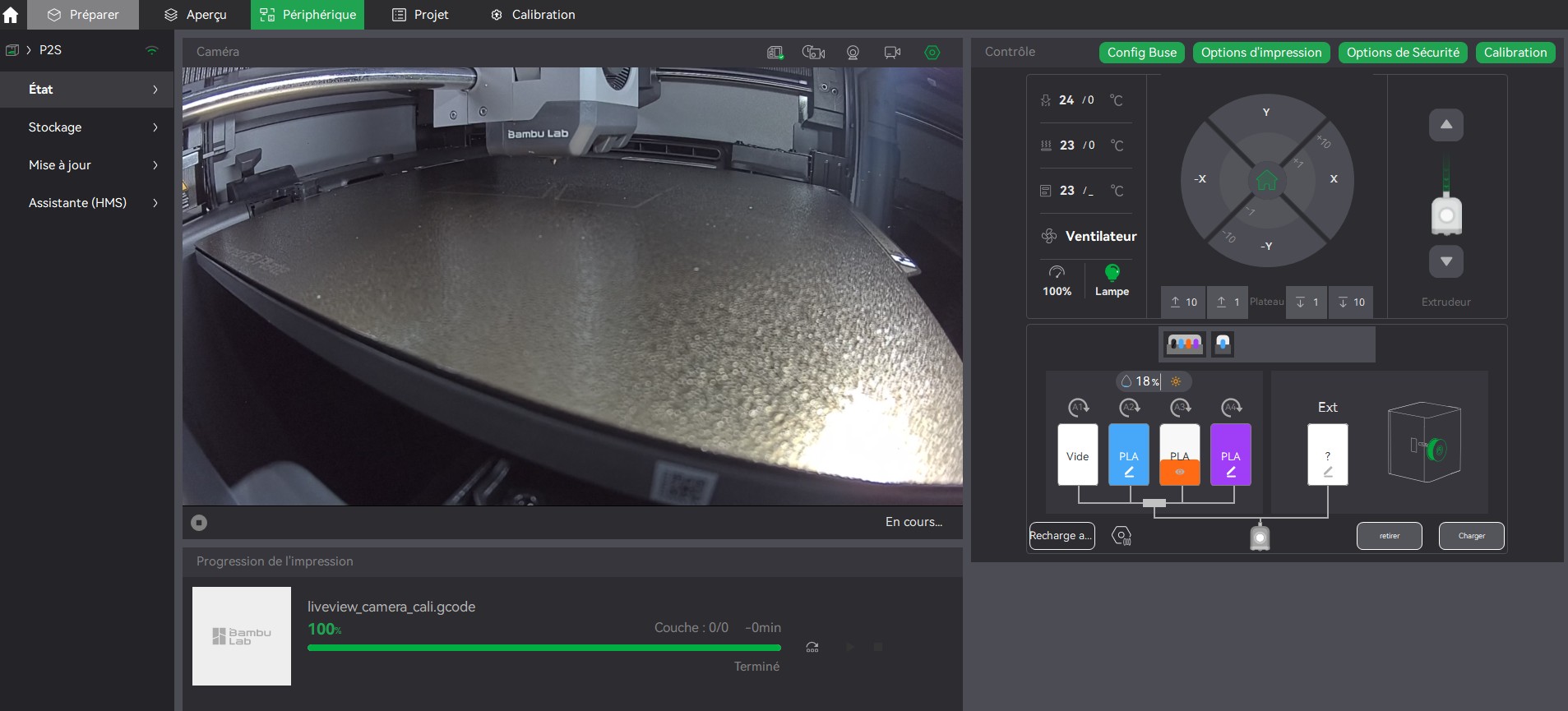
Task: Toggle the Ventilateur fan control
Action: [x=1089, y=236]
